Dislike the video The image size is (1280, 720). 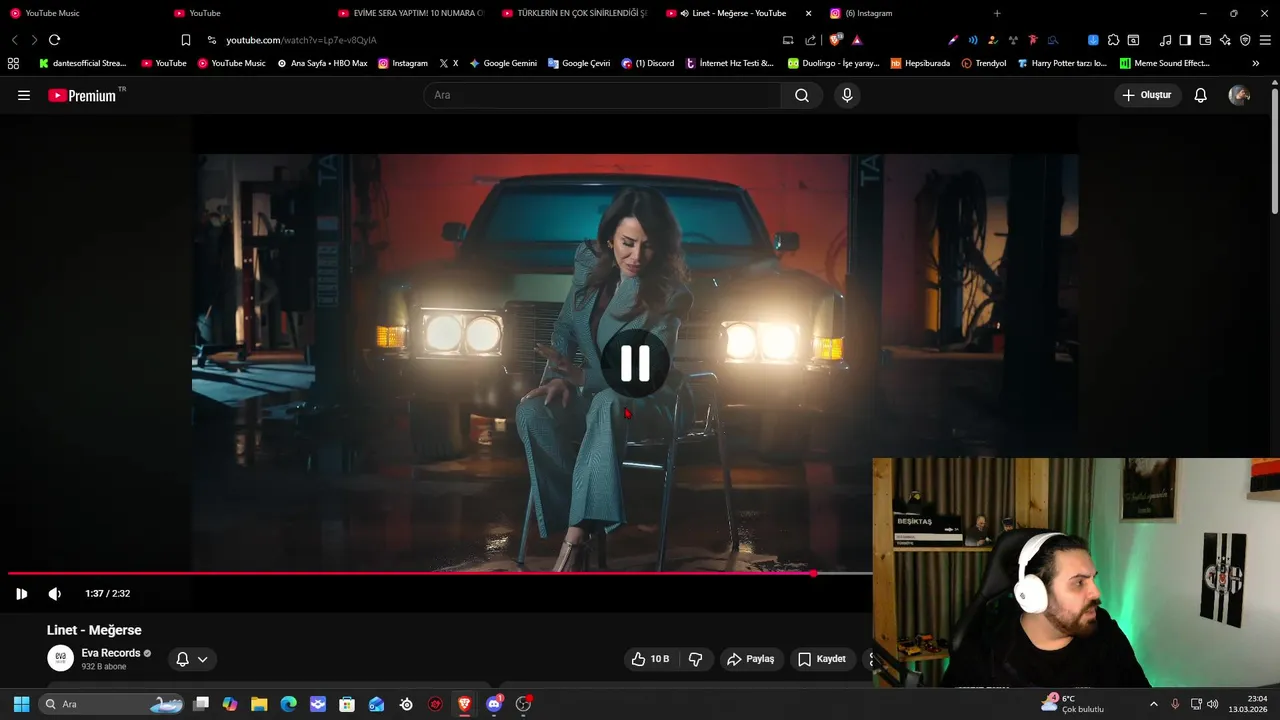pos(696,659)
